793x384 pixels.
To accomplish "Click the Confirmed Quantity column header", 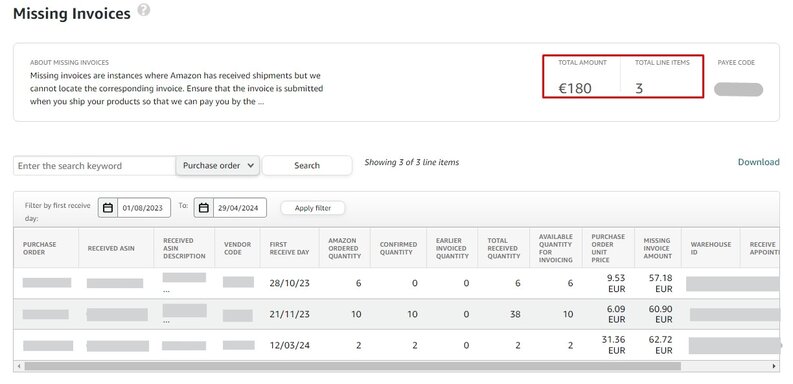I will pyautogui.click(x=399, y=248).
